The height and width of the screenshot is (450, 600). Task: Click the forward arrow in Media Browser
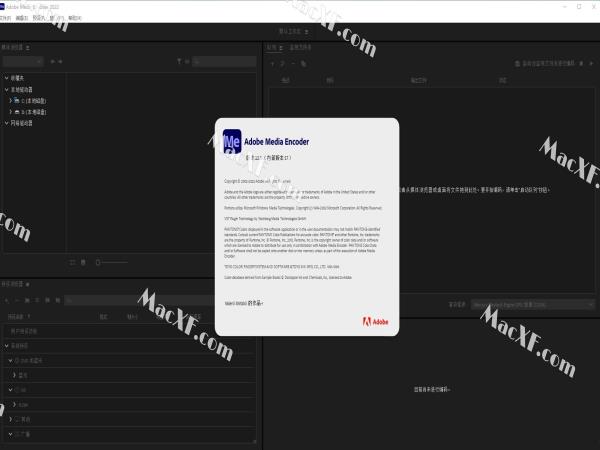[x=60, y=61]
